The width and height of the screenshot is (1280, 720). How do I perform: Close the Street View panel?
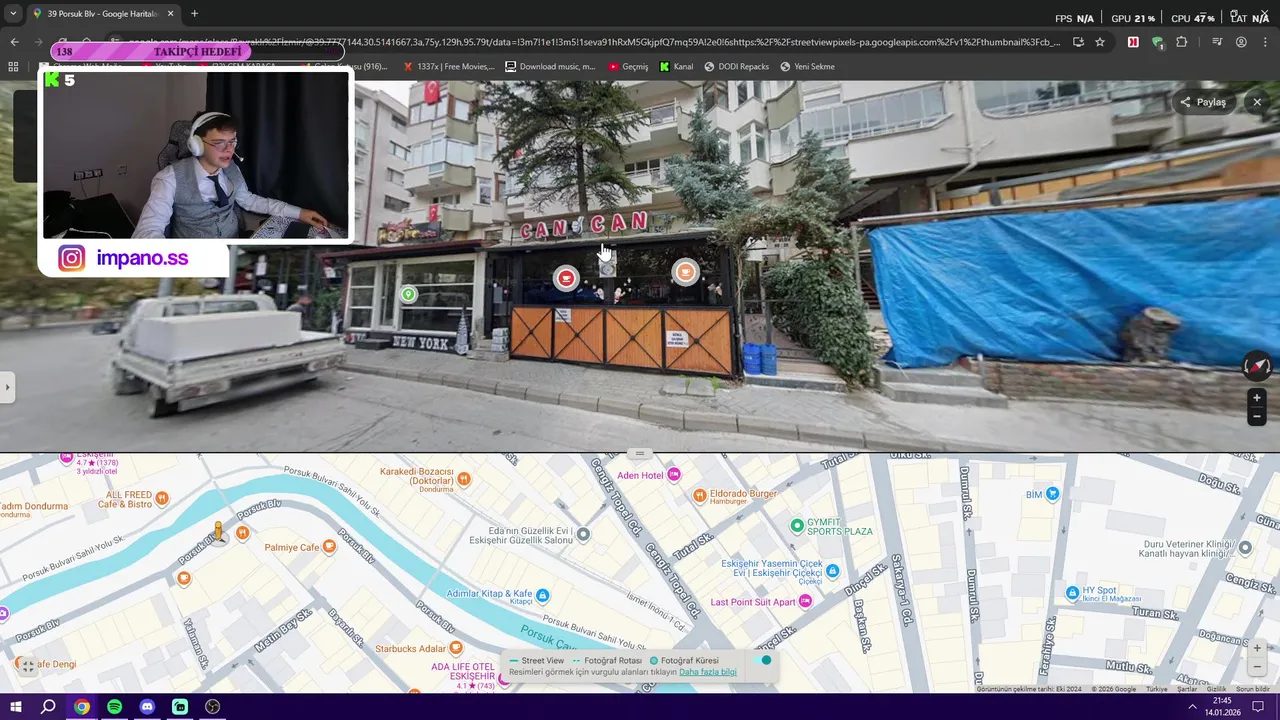(1257, 102)
